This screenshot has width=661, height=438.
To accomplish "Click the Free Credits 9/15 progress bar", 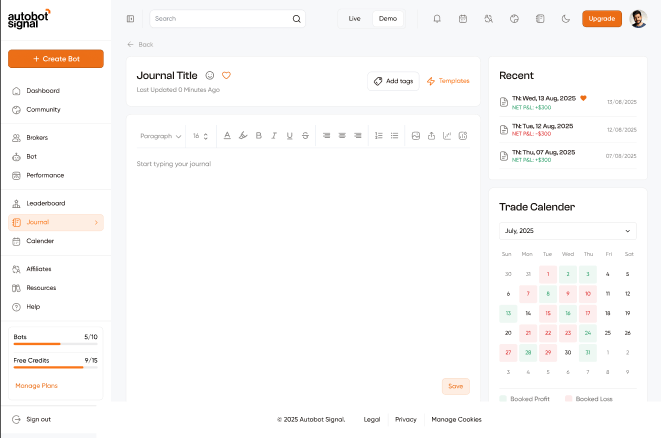I will [56, 368].
